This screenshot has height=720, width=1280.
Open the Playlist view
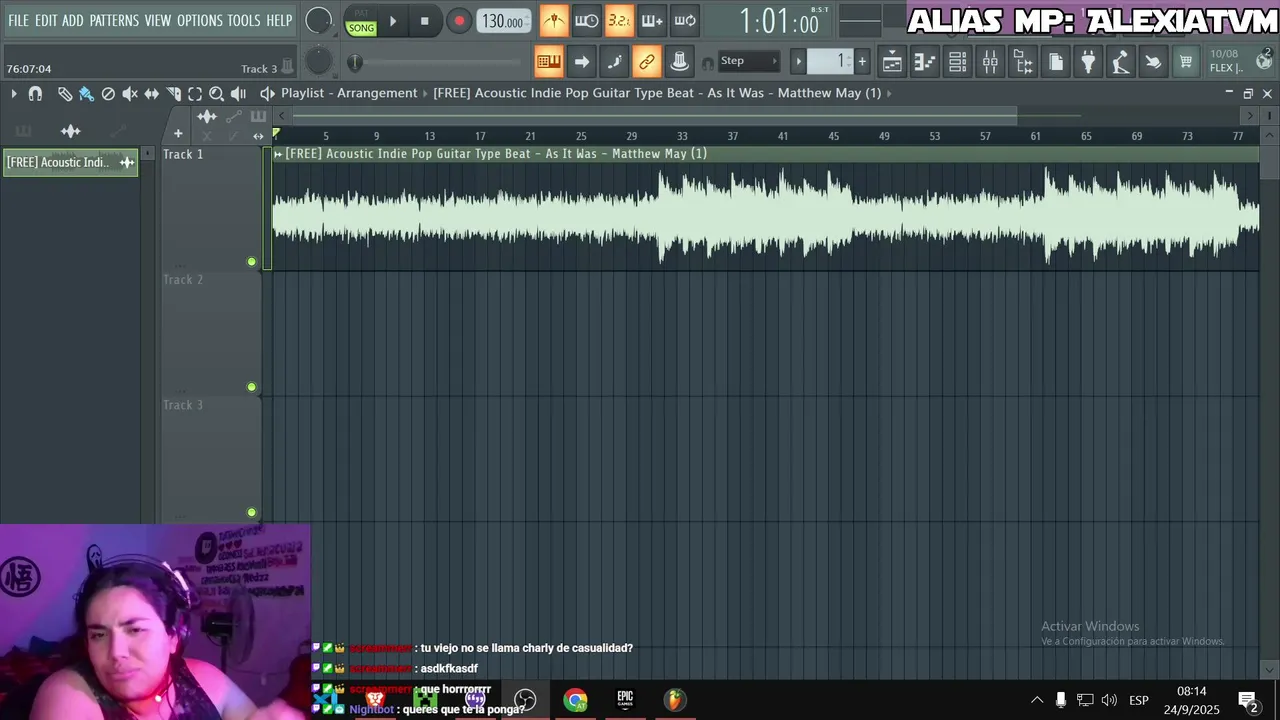pyautogui.click(x=892, y=62)
